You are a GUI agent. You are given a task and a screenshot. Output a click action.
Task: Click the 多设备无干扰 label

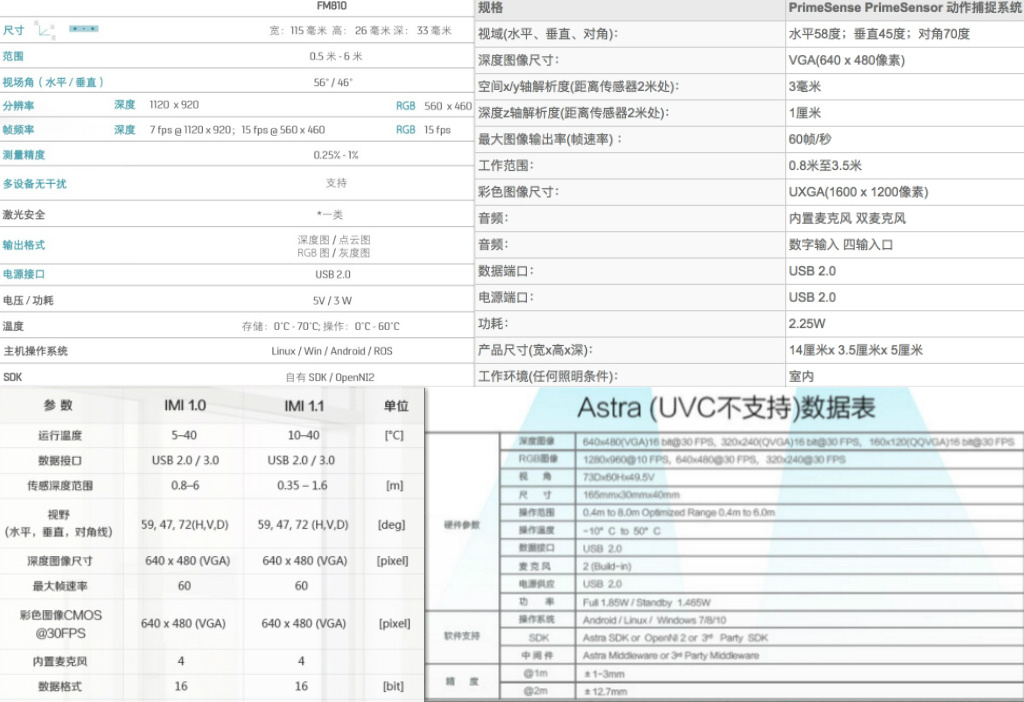pos(35,183)
